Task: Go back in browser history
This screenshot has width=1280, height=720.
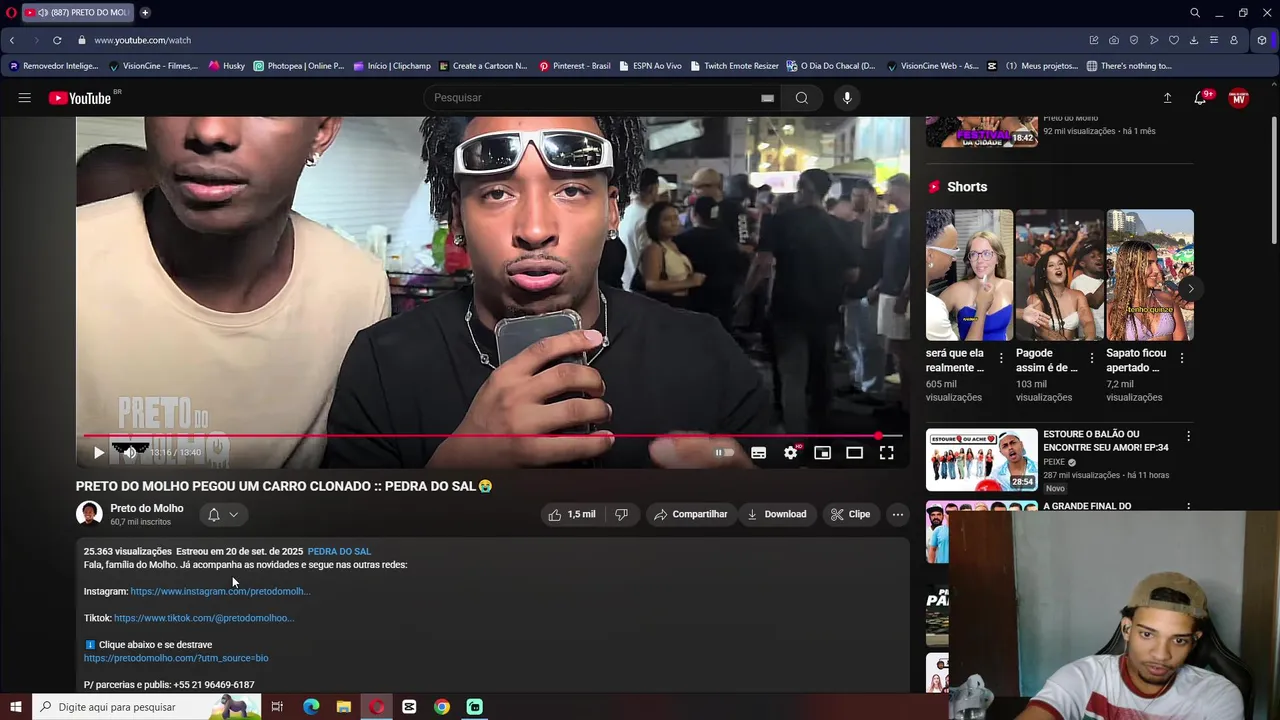Action: click(12, 40)
